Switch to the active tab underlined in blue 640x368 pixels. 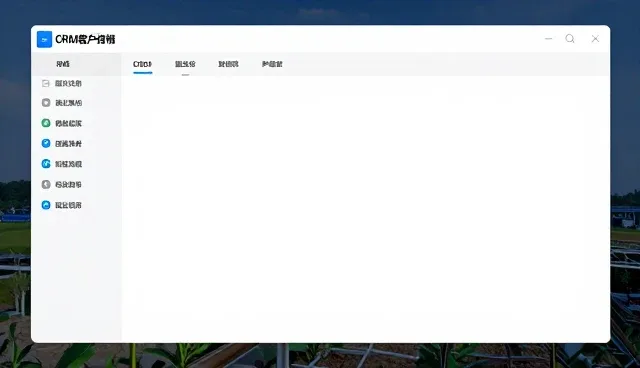142,64
